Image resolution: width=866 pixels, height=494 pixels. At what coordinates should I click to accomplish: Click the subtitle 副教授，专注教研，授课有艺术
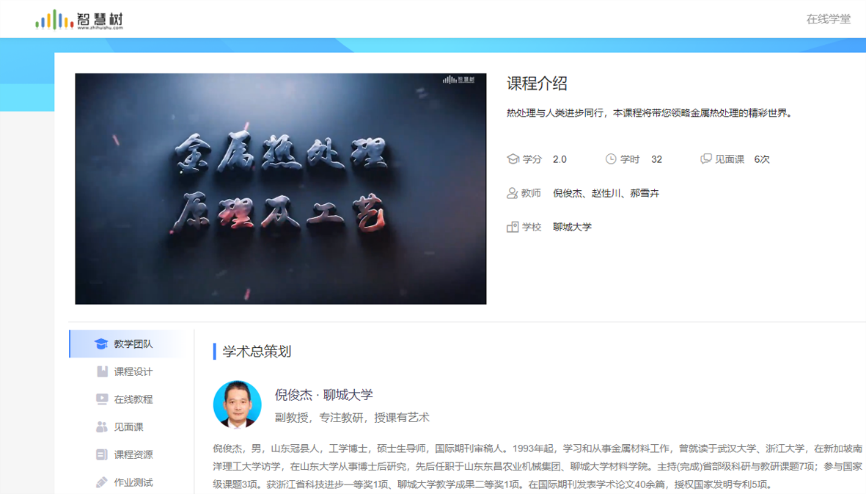[352, 418]
